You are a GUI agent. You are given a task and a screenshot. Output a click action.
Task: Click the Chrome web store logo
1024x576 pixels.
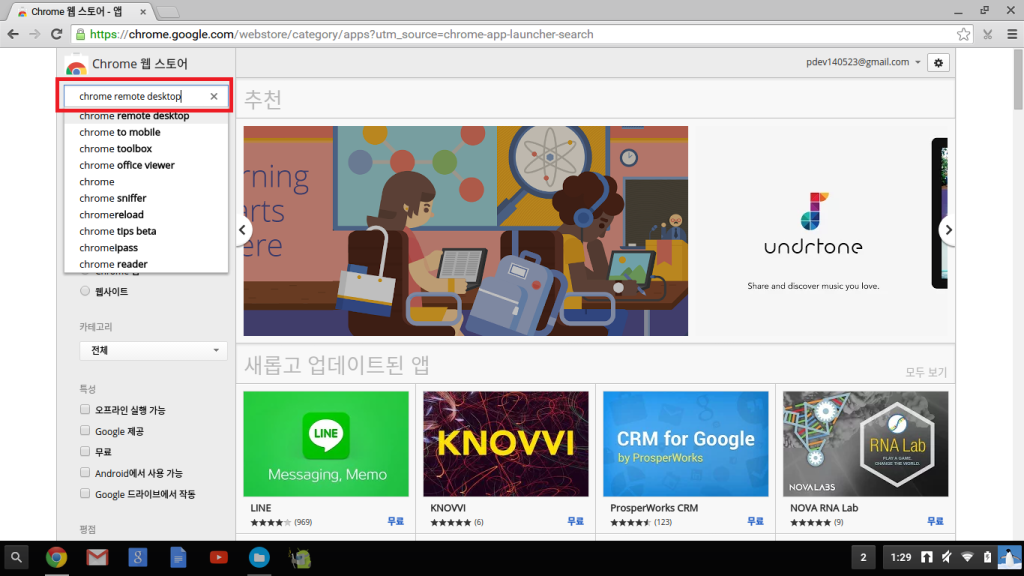pos(76,65)
